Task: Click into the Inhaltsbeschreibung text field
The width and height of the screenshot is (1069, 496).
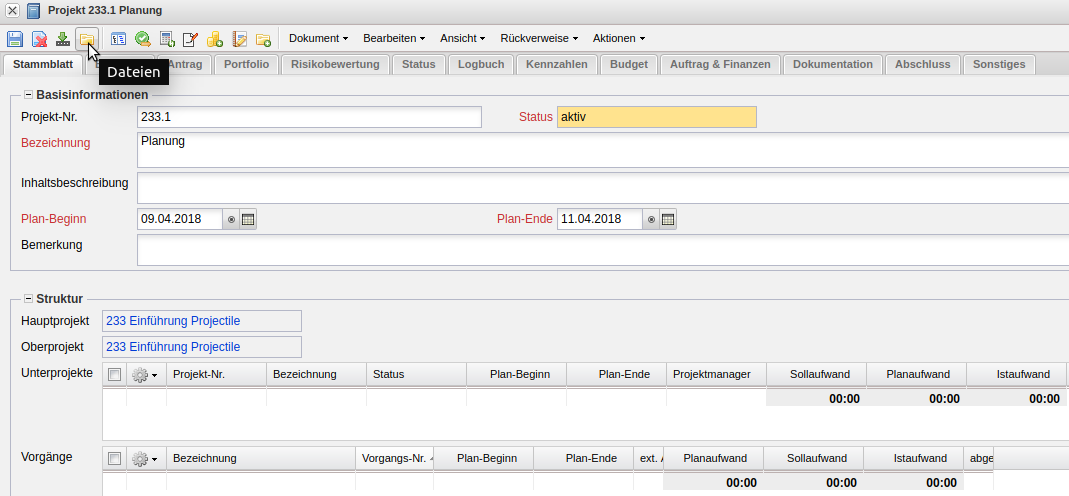Action: (600, 187)
